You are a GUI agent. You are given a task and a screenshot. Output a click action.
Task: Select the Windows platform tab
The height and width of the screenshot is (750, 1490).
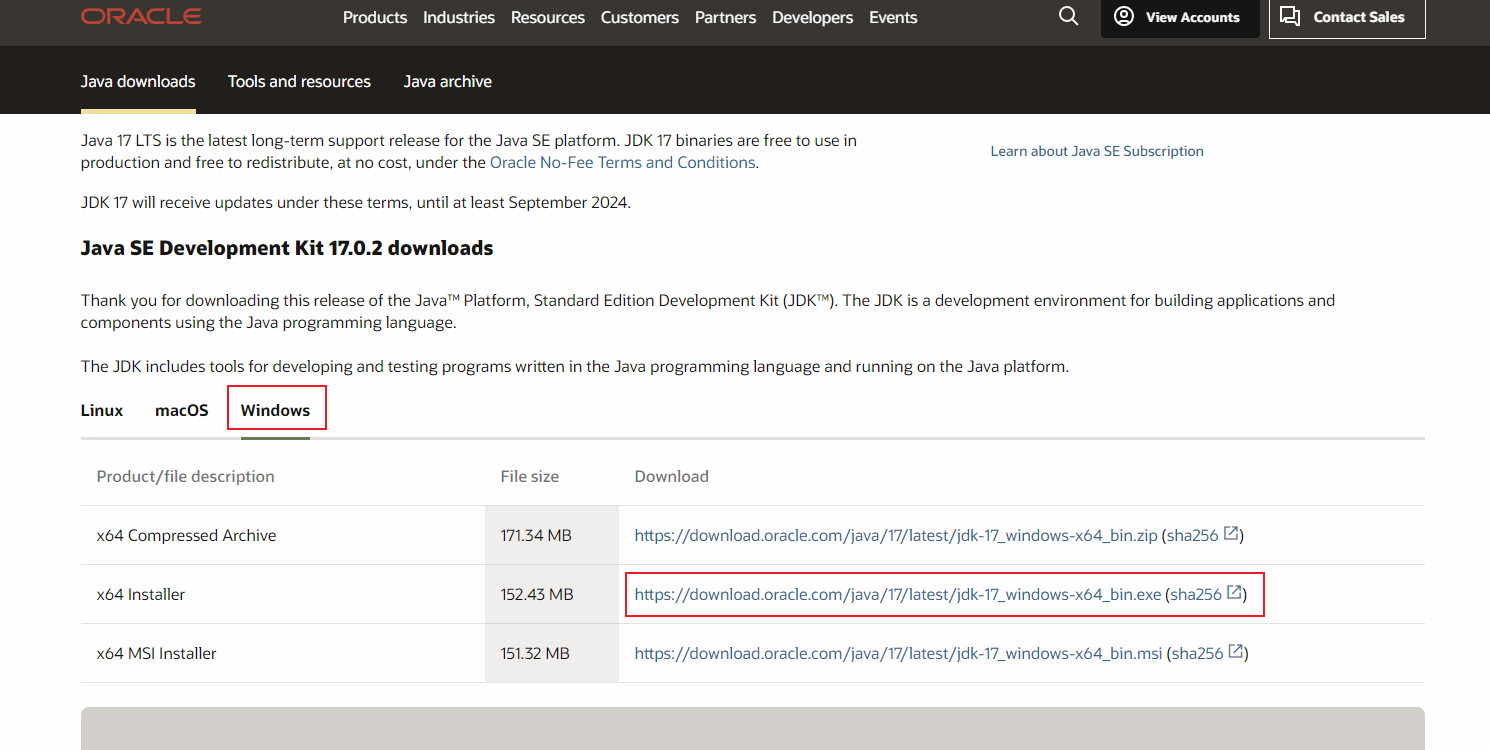coord(276,410)
